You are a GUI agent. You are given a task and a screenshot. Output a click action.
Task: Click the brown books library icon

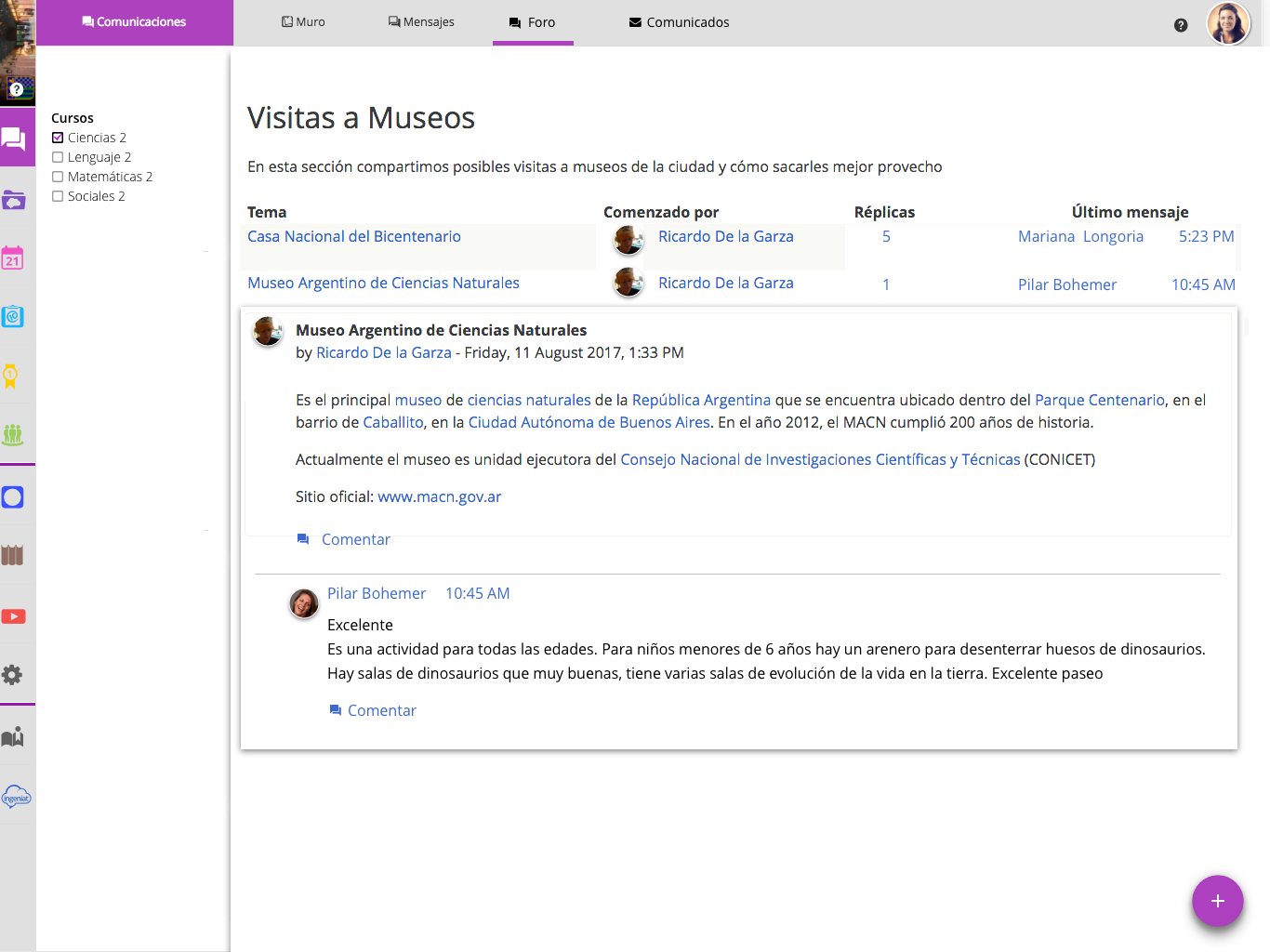point(12,556)
